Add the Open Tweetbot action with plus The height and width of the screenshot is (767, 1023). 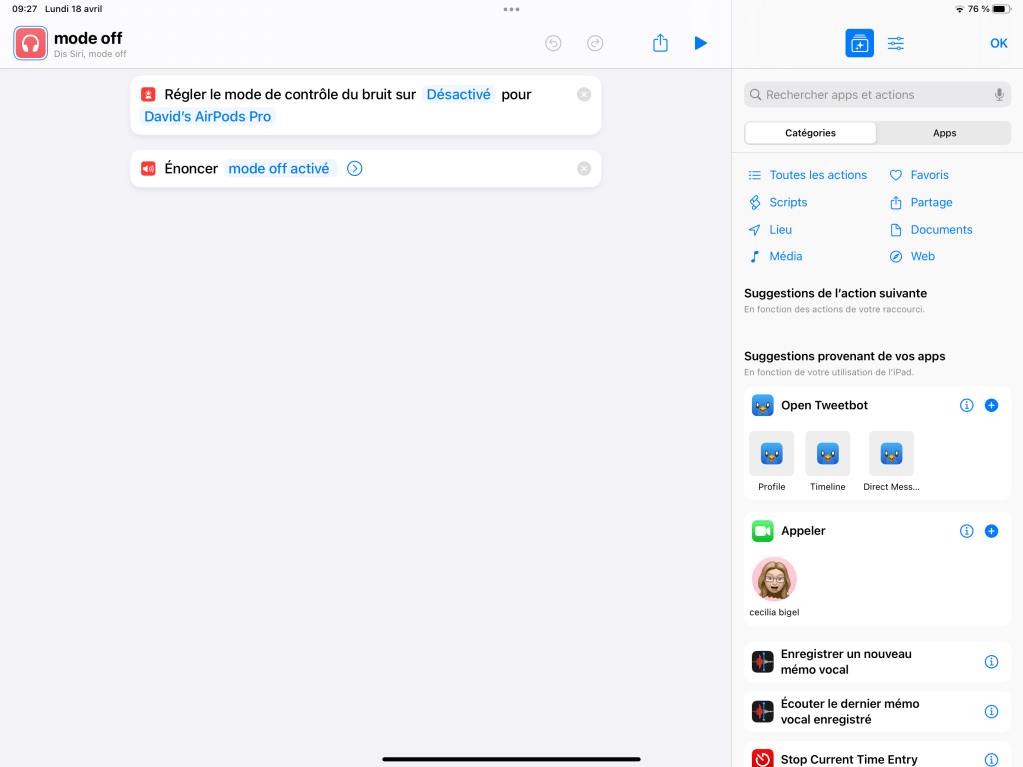pyautogui.click(x=991, y=405)
